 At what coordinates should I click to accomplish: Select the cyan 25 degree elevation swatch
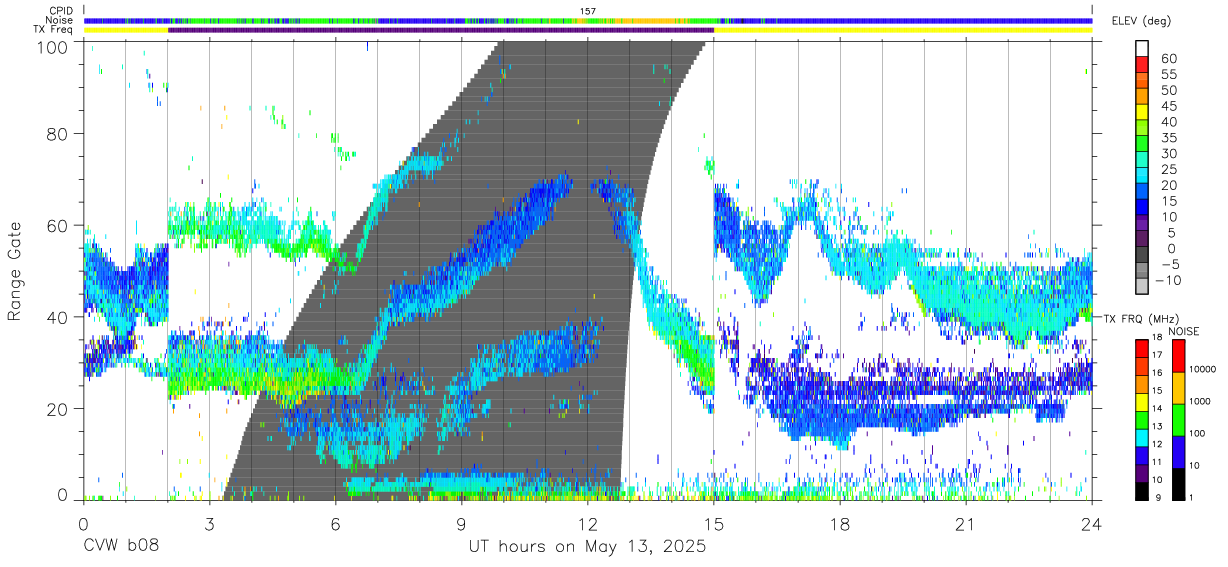pyautogui.click(x=1142, y=176)
